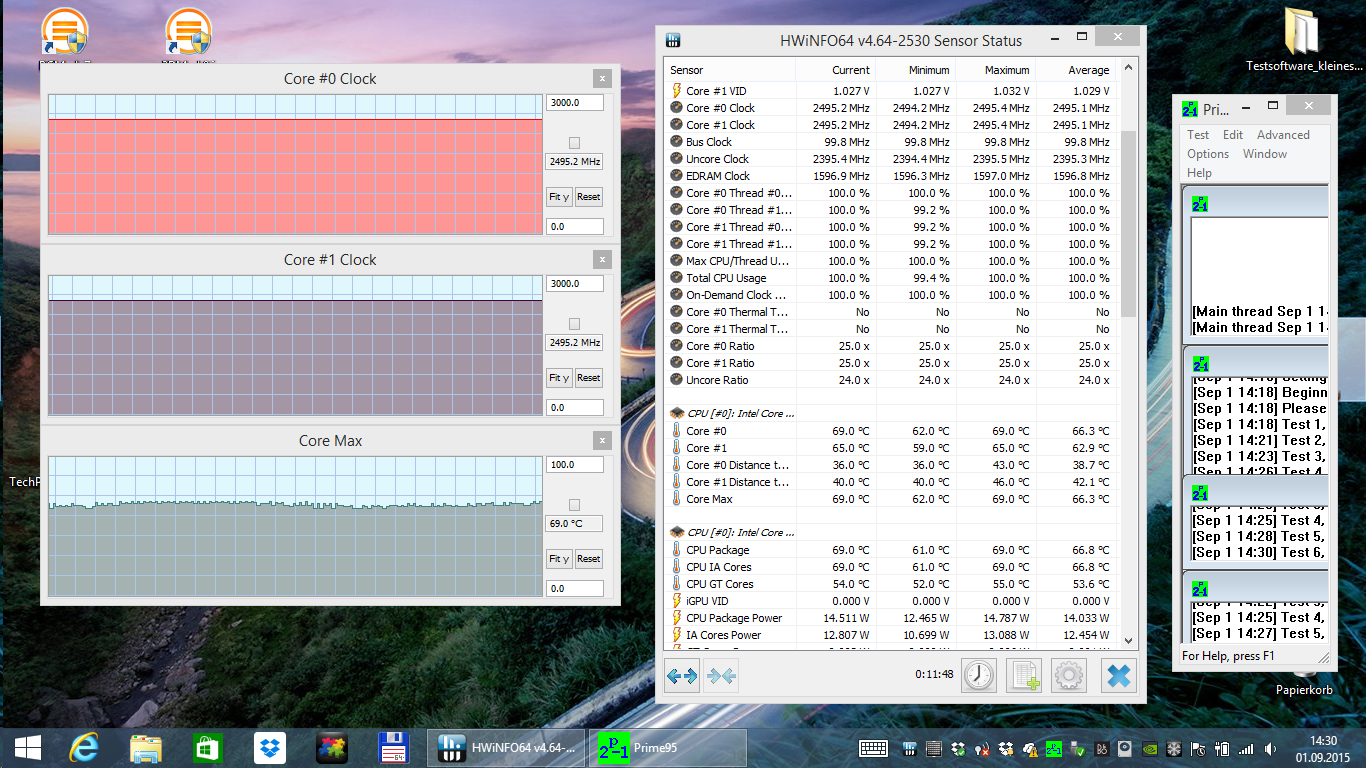Image resolution: width=1366 pixels, height=768 pixels.
Task: Click the scroll-up arrow in HWiNFO64 sensor list
Action: [x=1129, y=68]
